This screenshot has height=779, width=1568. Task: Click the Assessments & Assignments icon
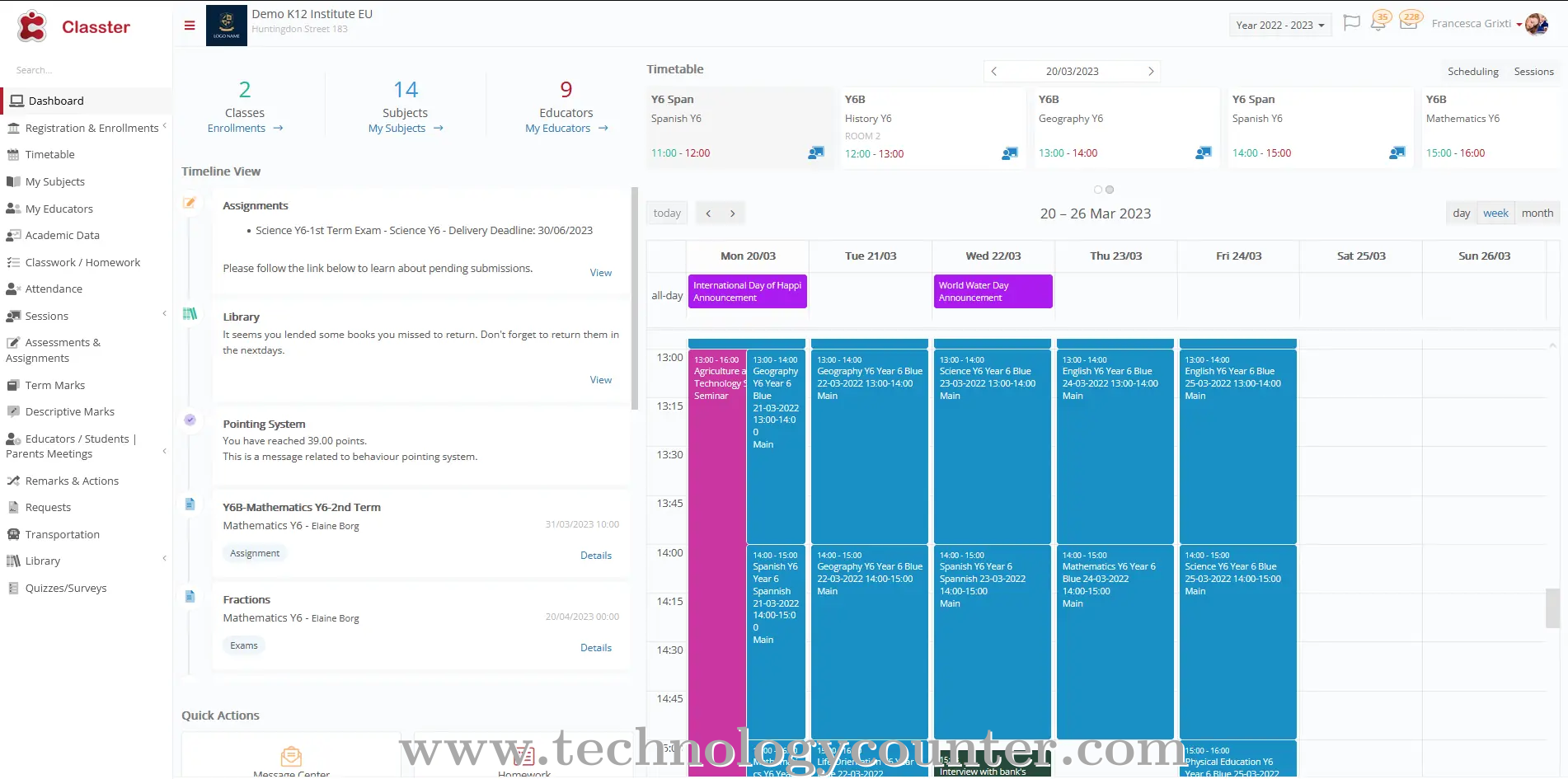click(x=13, y=343)
